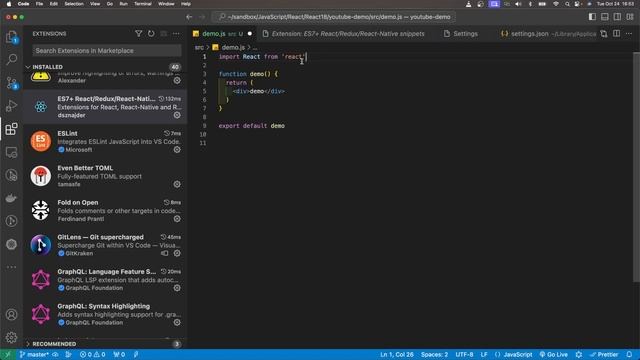Open remote window button in status bar
The width and height of the screenshot is (640, 360).
point(7,354)
